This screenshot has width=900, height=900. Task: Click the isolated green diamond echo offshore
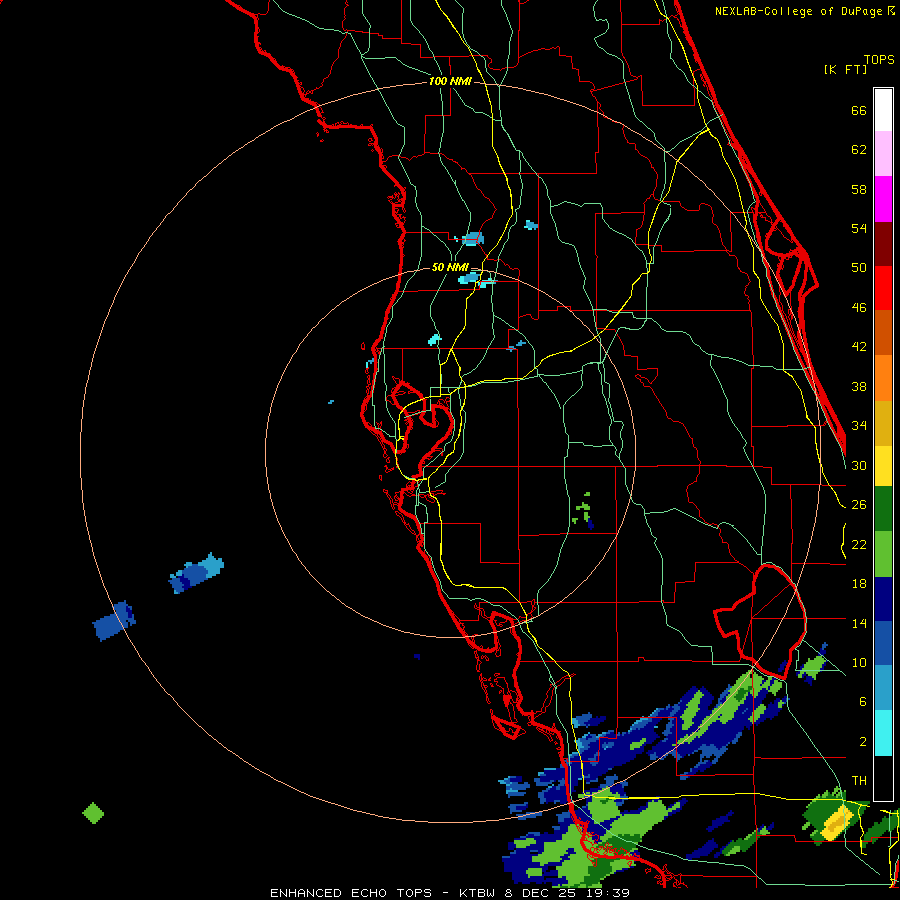(x=93, y=813)
